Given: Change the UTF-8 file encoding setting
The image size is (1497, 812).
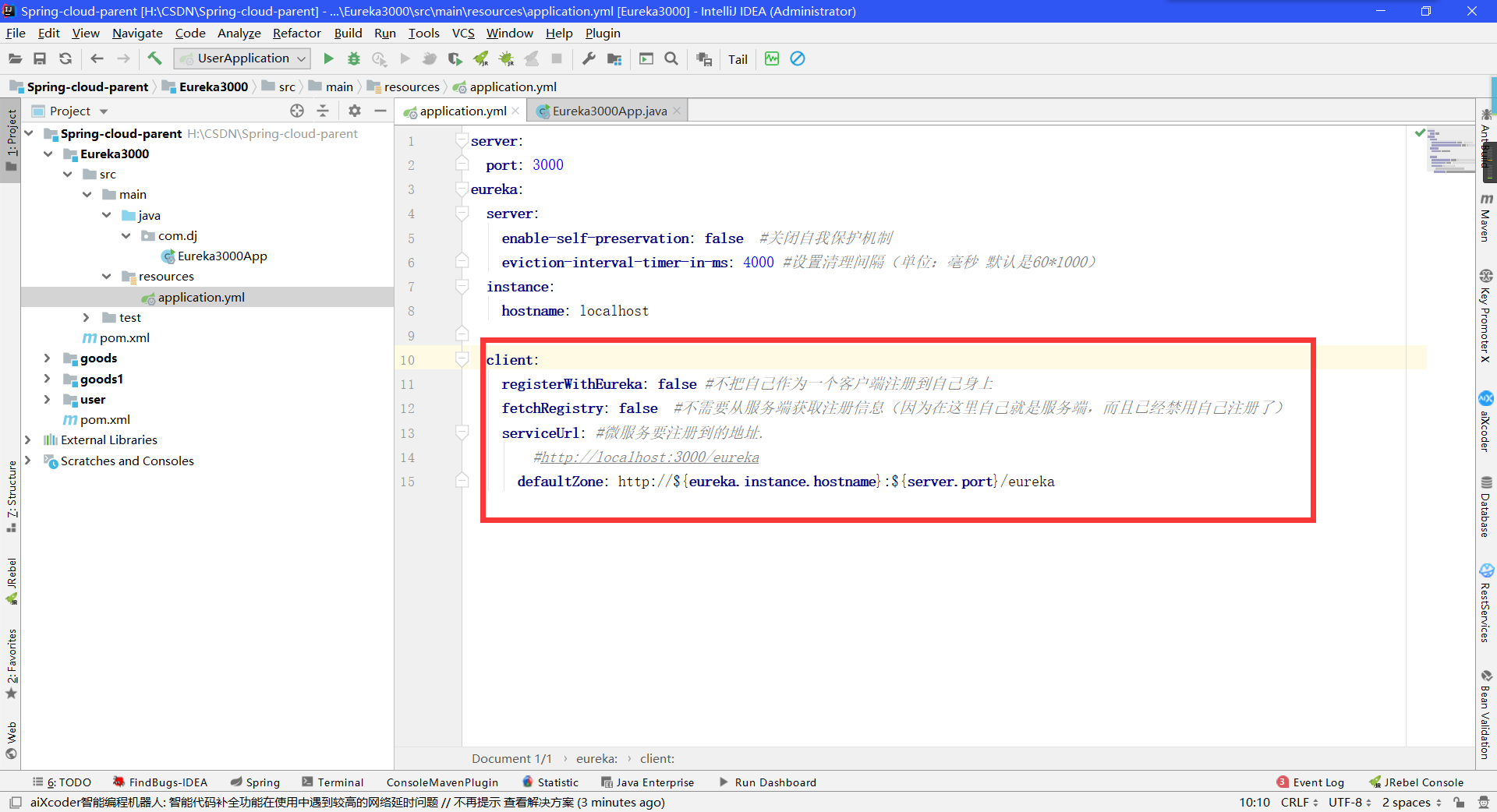Looking at the screenshot, I should pos(1350,802).
